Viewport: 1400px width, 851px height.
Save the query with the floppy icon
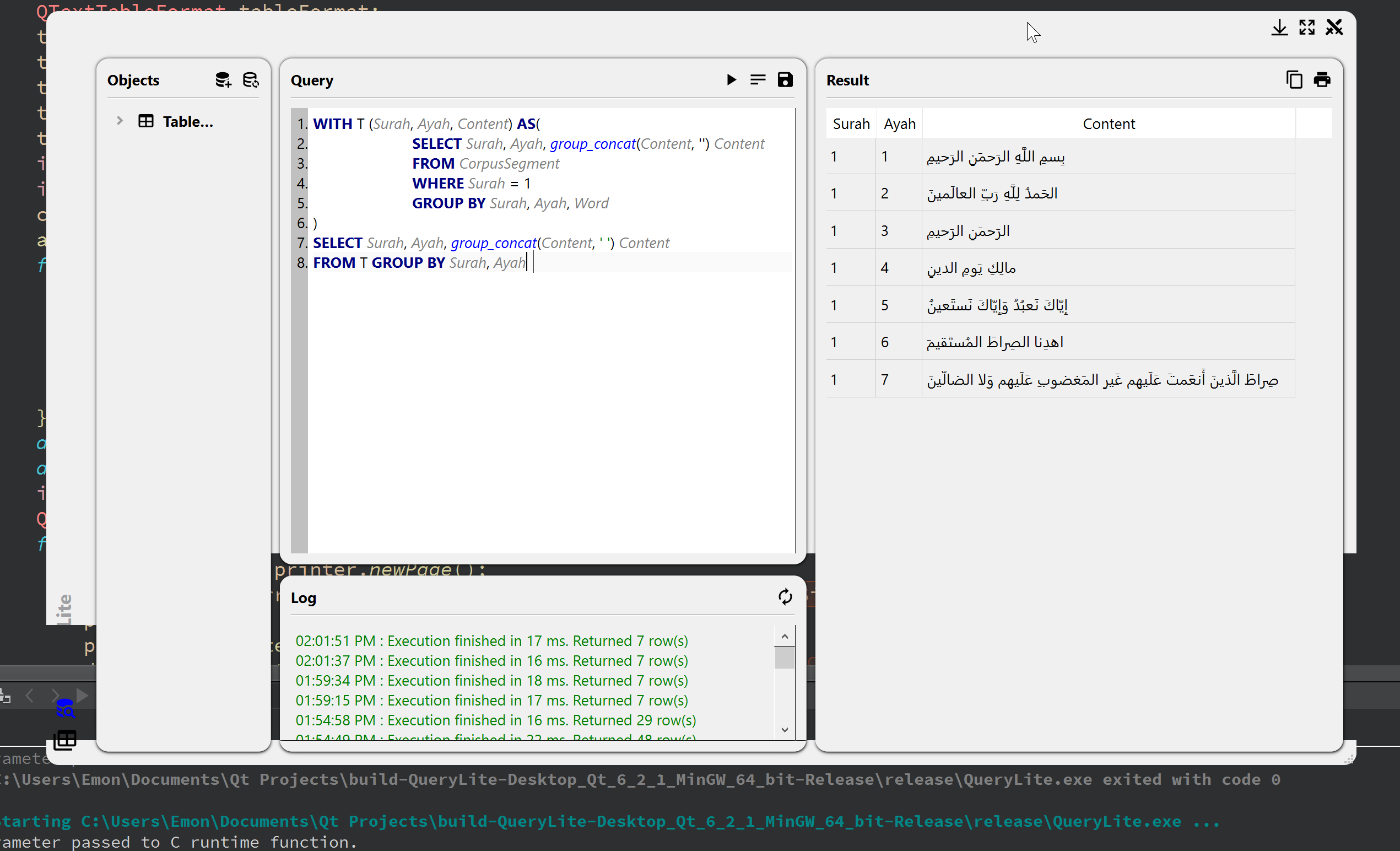click(785, 79)
